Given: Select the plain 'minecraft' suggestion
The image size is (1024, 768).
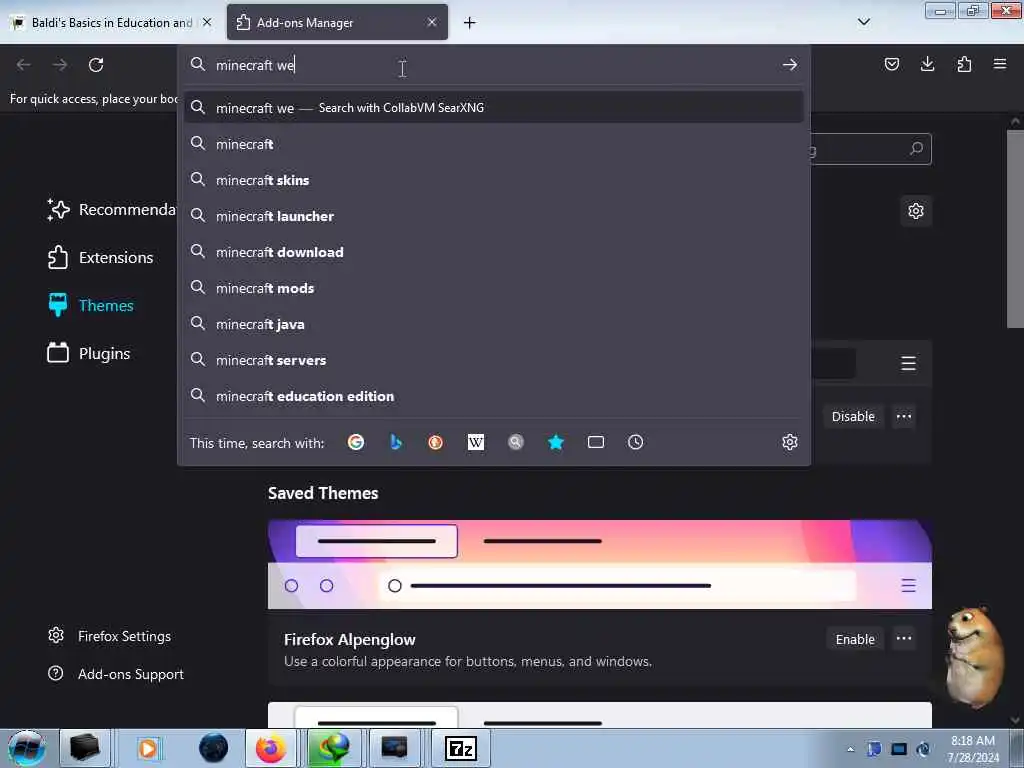Looking at the screenshot, I should (x=494, y=144).
